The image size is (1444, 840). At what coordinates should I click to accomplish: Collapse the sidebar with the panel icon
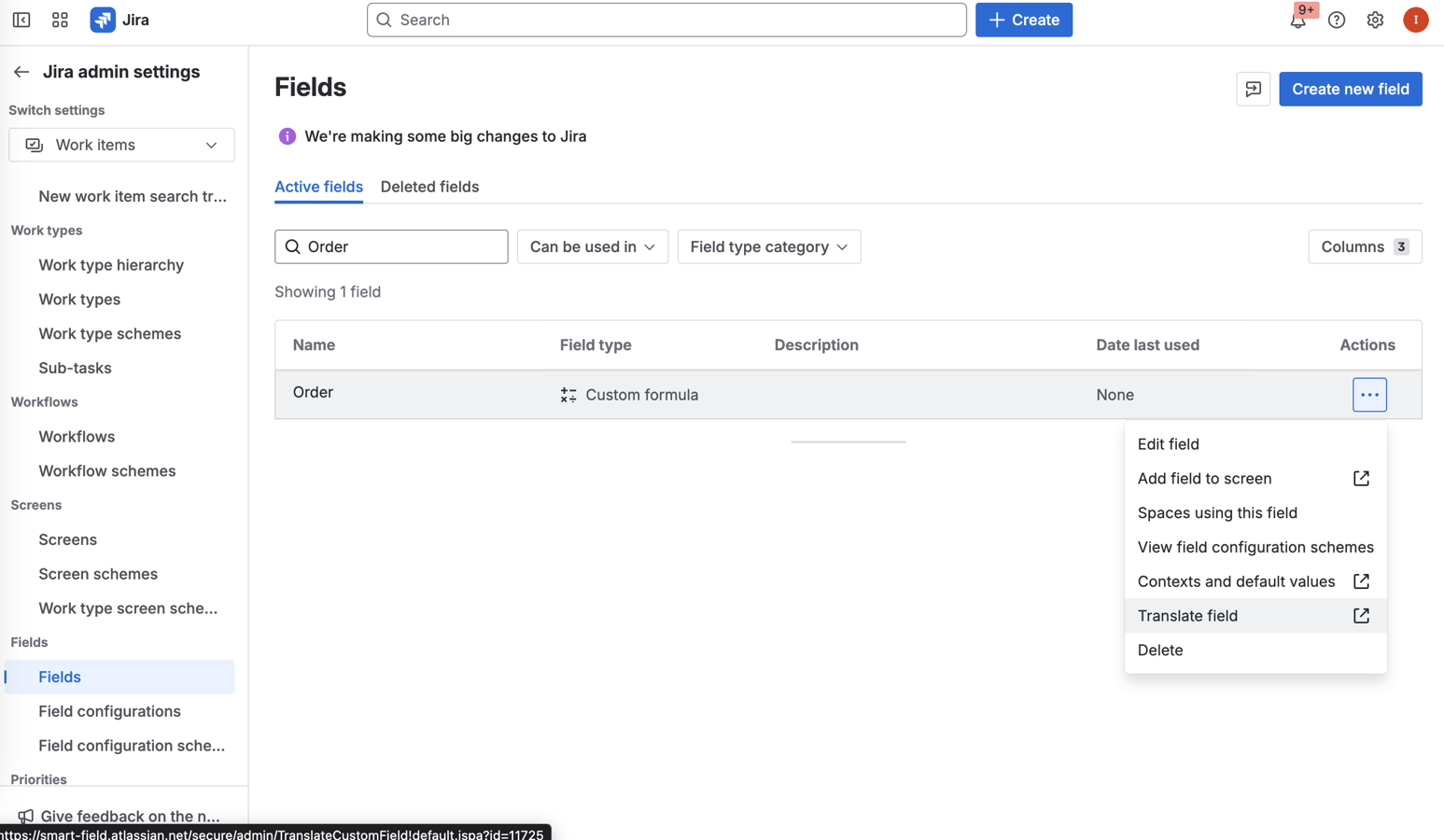click(x=21, y=19)
